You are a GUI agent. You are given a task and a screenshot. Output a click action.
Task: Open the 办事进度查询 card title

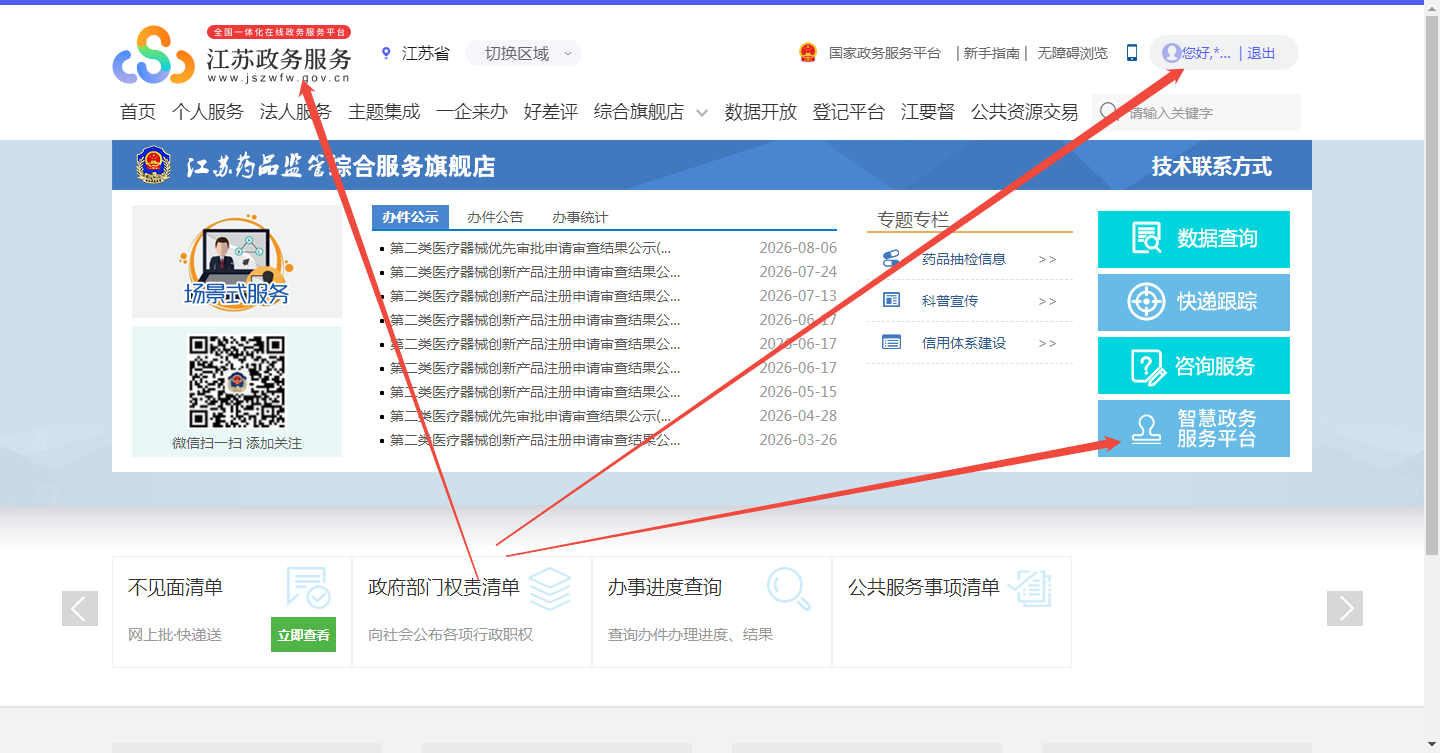665,587
